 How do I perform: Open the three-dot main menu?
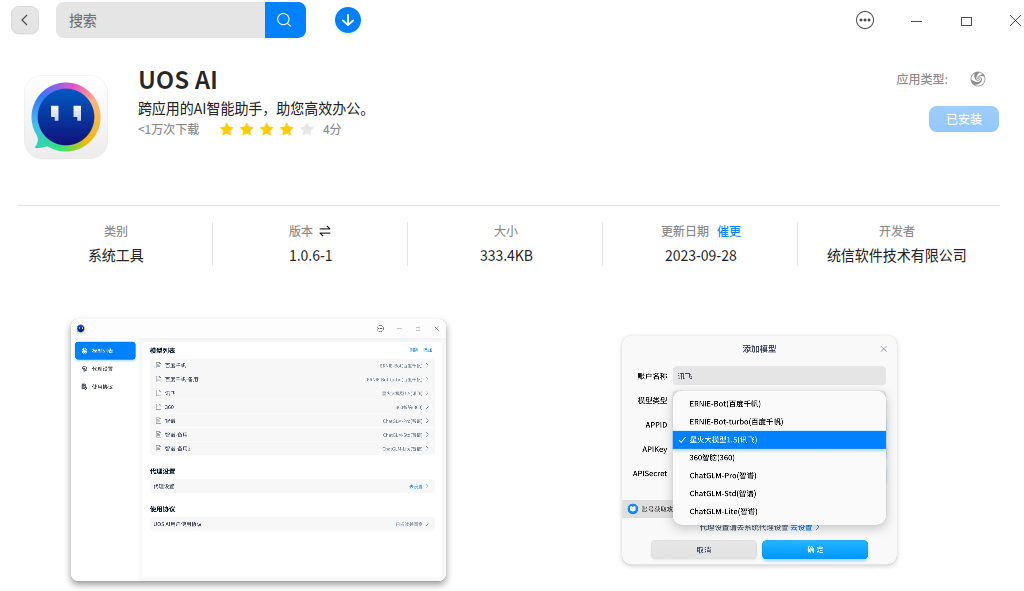click(865, 21)
